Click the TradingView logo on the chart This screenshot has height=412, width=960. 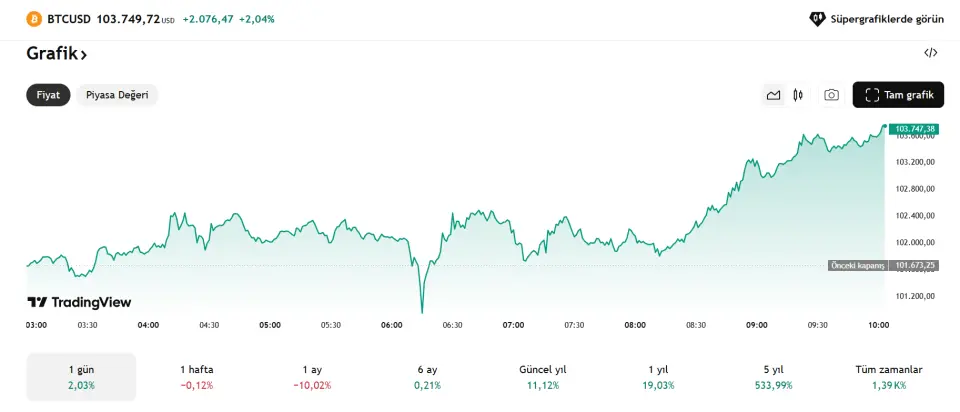(x=79, y=302)
